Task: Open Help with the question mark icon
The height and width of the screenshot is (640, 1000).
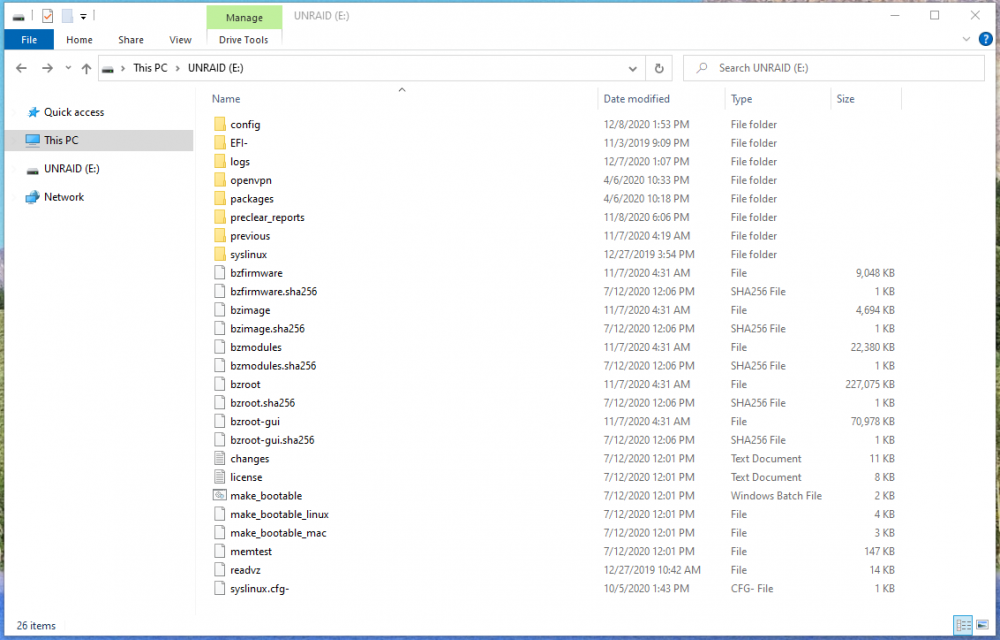Action: point(985,40)
